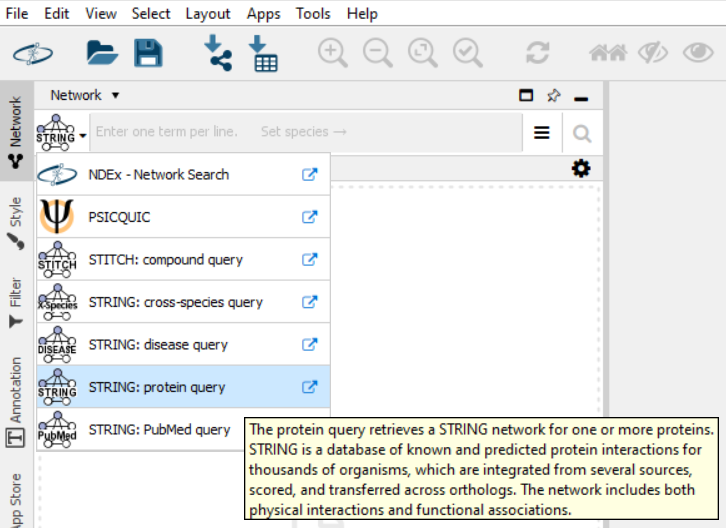Open the Edit menu
Image resolution: width=726 pixels, height=528 pixels.
click(x=56, y=13)
